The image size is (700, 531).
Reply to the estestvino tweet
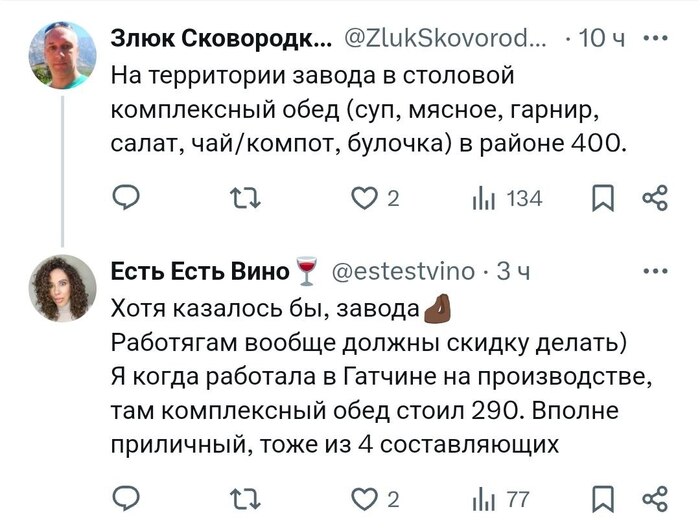tap(125, 497)
